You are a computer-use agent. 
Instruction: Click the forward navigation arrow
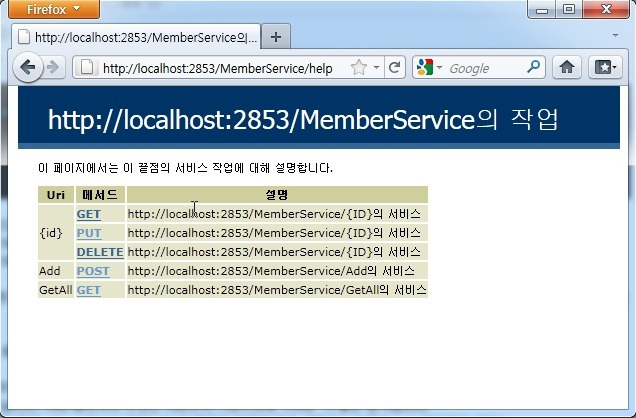53,67
